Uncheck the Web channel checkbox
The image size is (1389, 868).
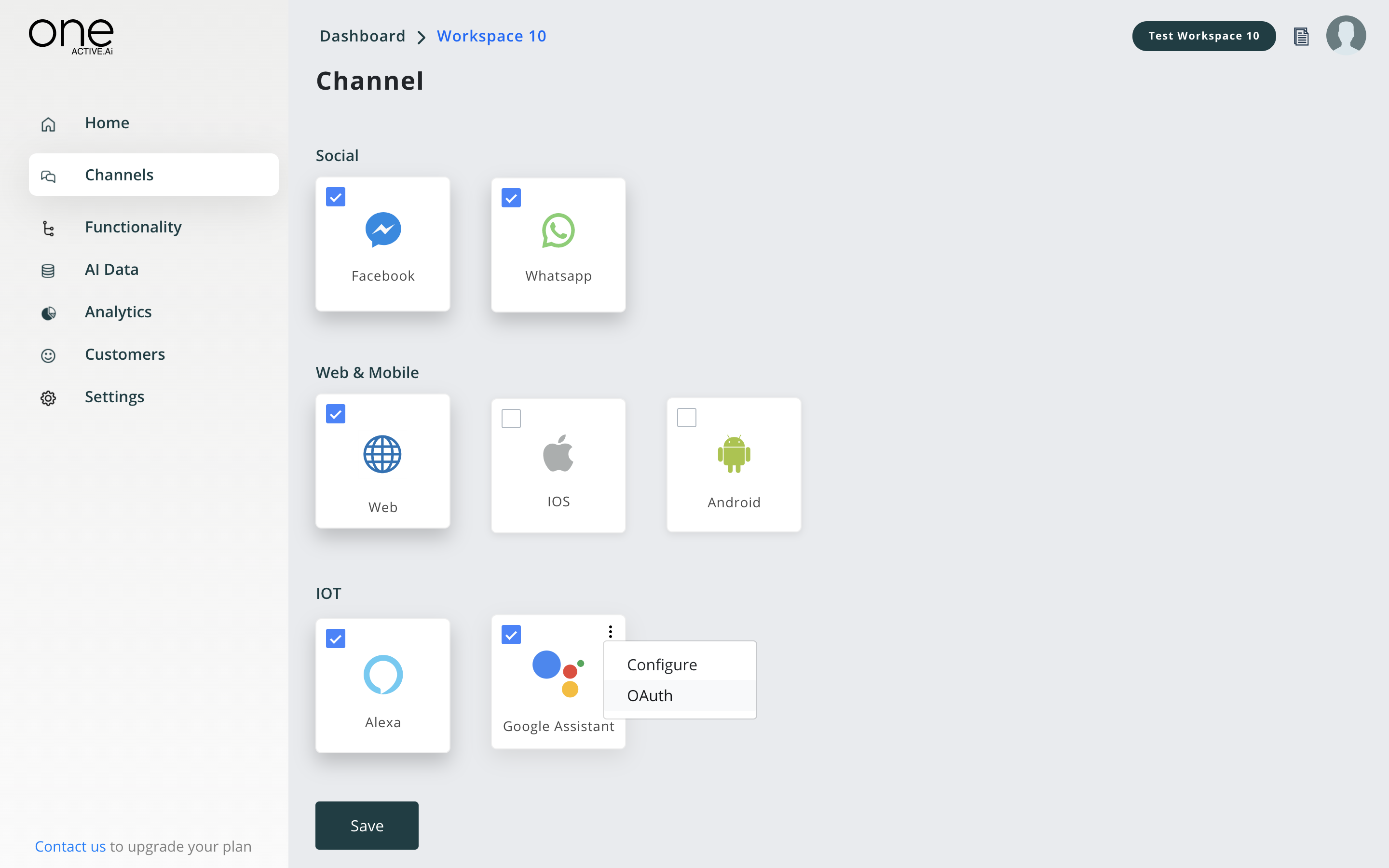point(335,414)
